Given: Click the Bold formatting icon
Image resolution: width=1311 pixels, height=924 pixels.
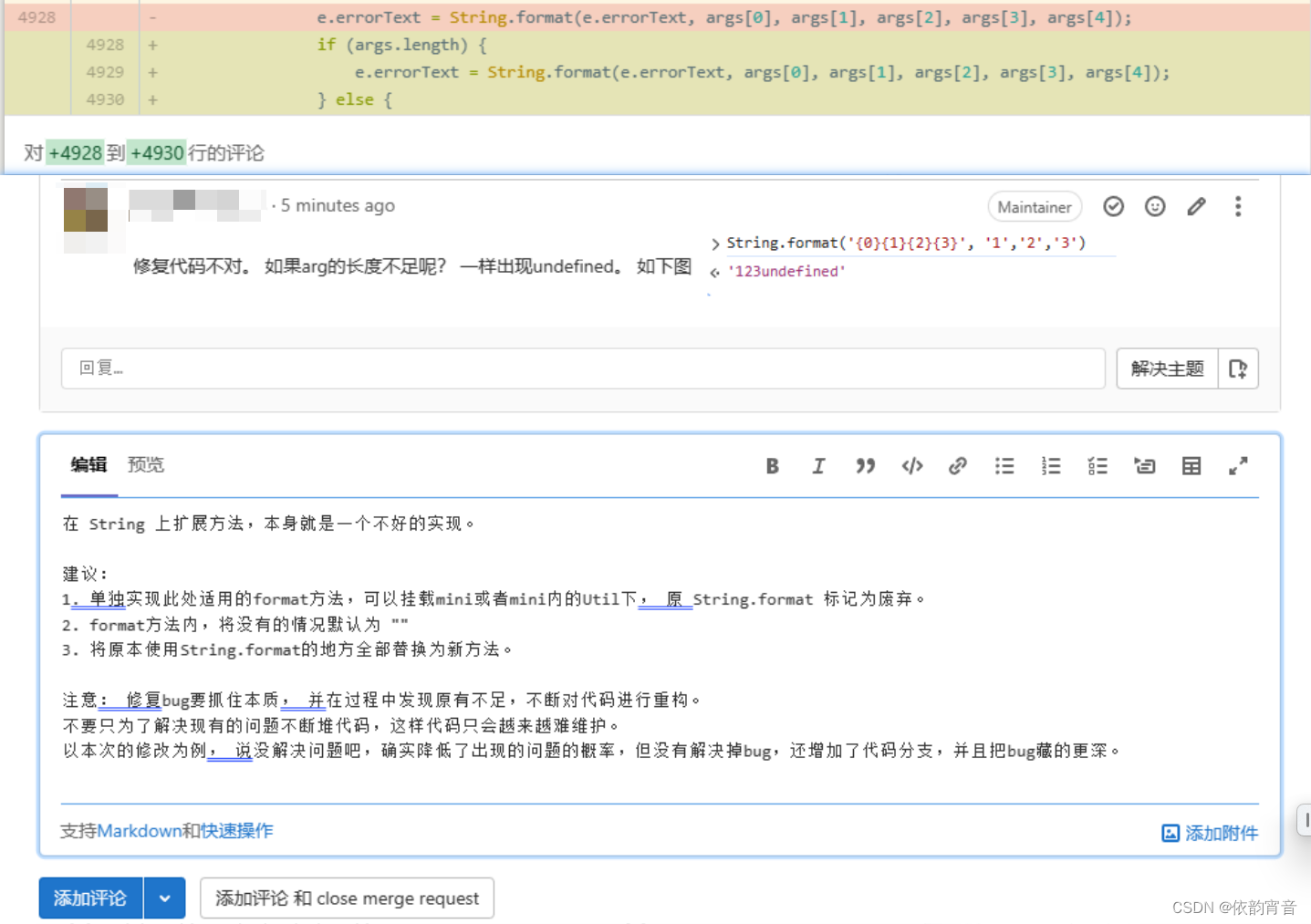Looking at the screenshot, I should (772, 466).
